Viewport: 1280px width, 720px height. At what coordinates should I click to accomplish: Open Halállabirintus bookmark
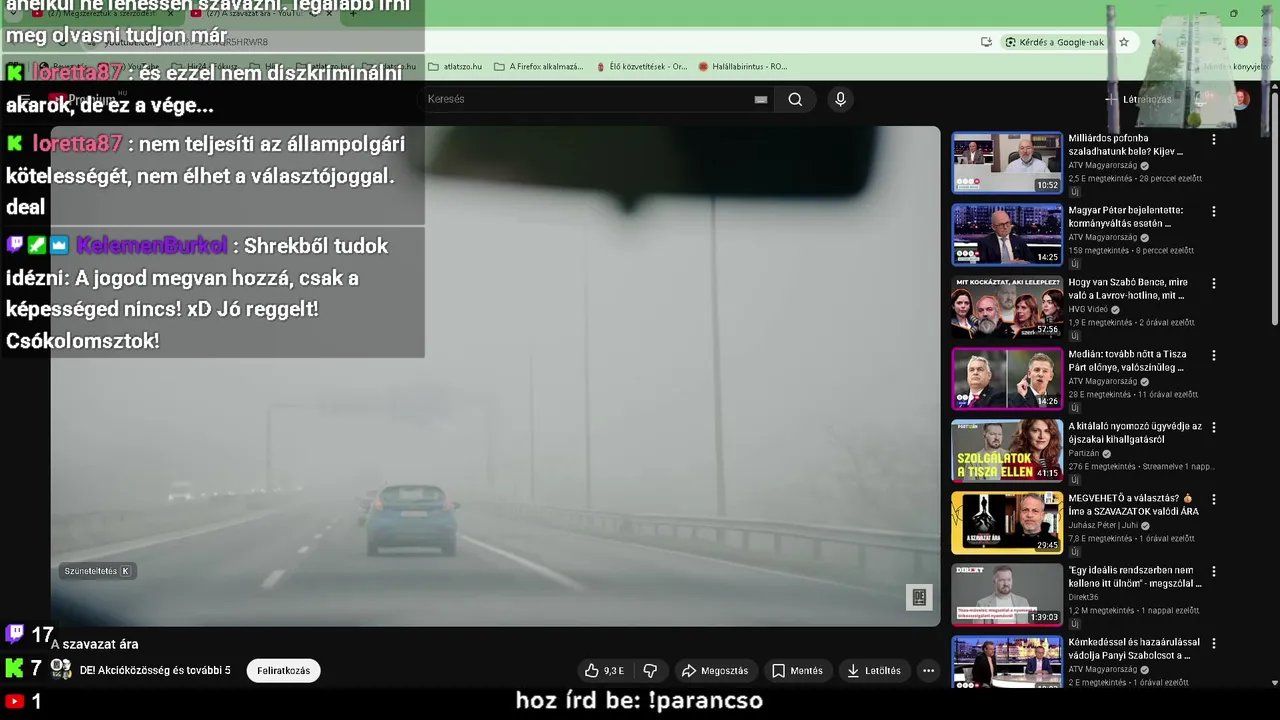click(x=742, y=67)
